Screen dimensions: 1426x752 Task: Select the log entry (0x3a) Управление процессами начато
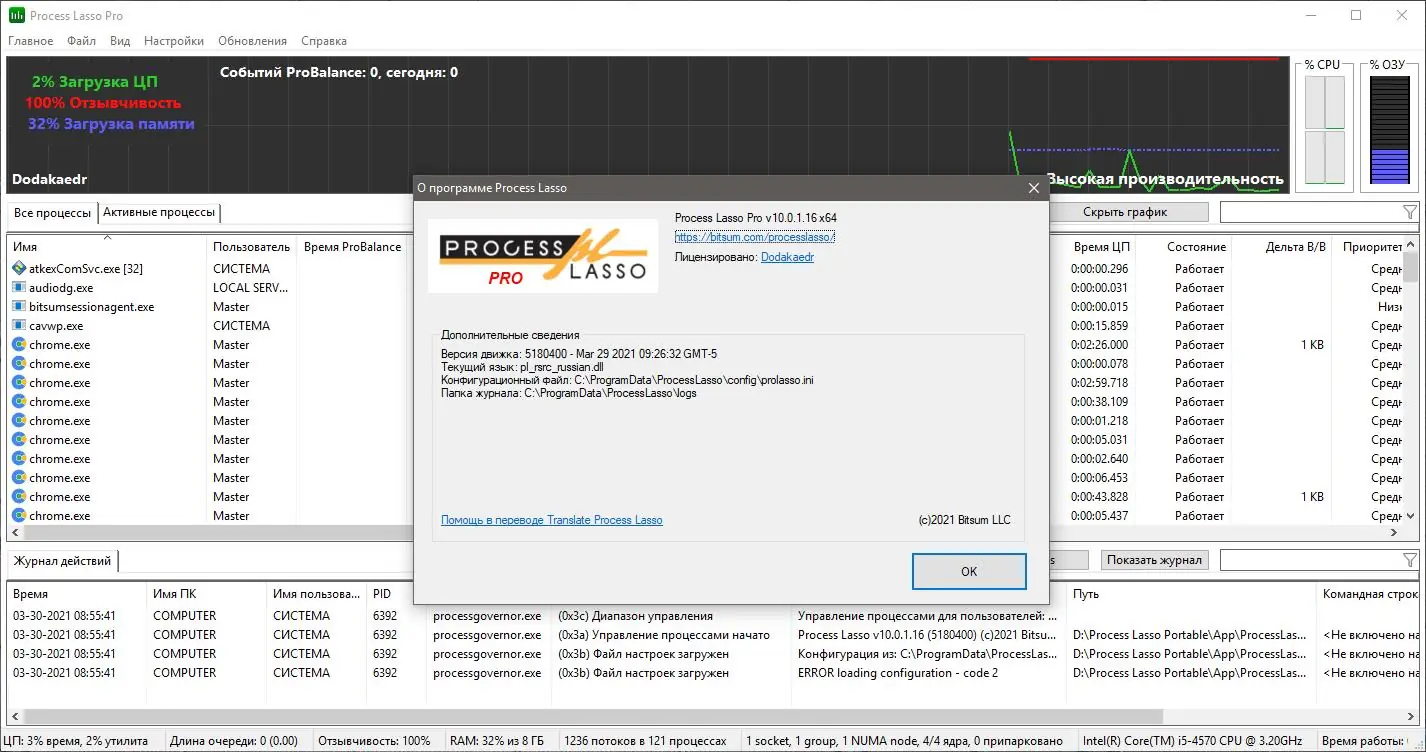(x=664, y=635)
